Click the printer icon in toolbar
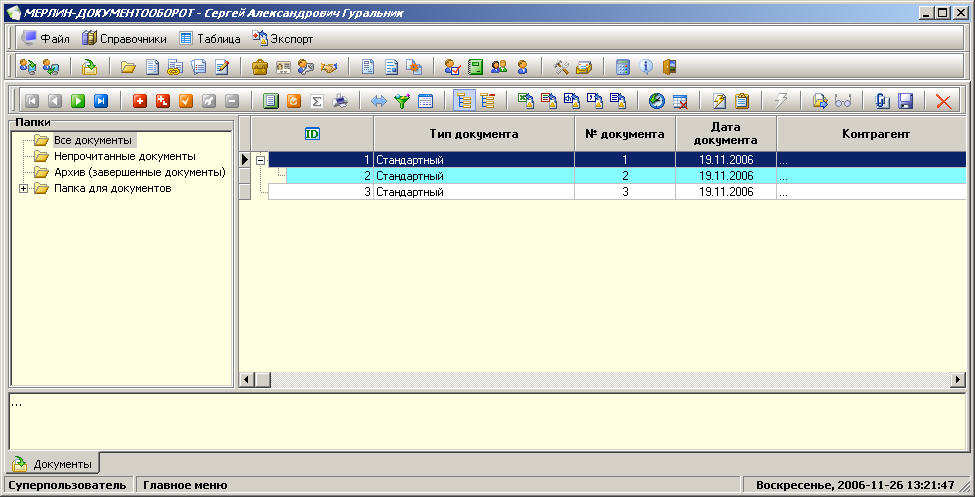The width and height of the screenshot is (975, 497). coord(341,101)
